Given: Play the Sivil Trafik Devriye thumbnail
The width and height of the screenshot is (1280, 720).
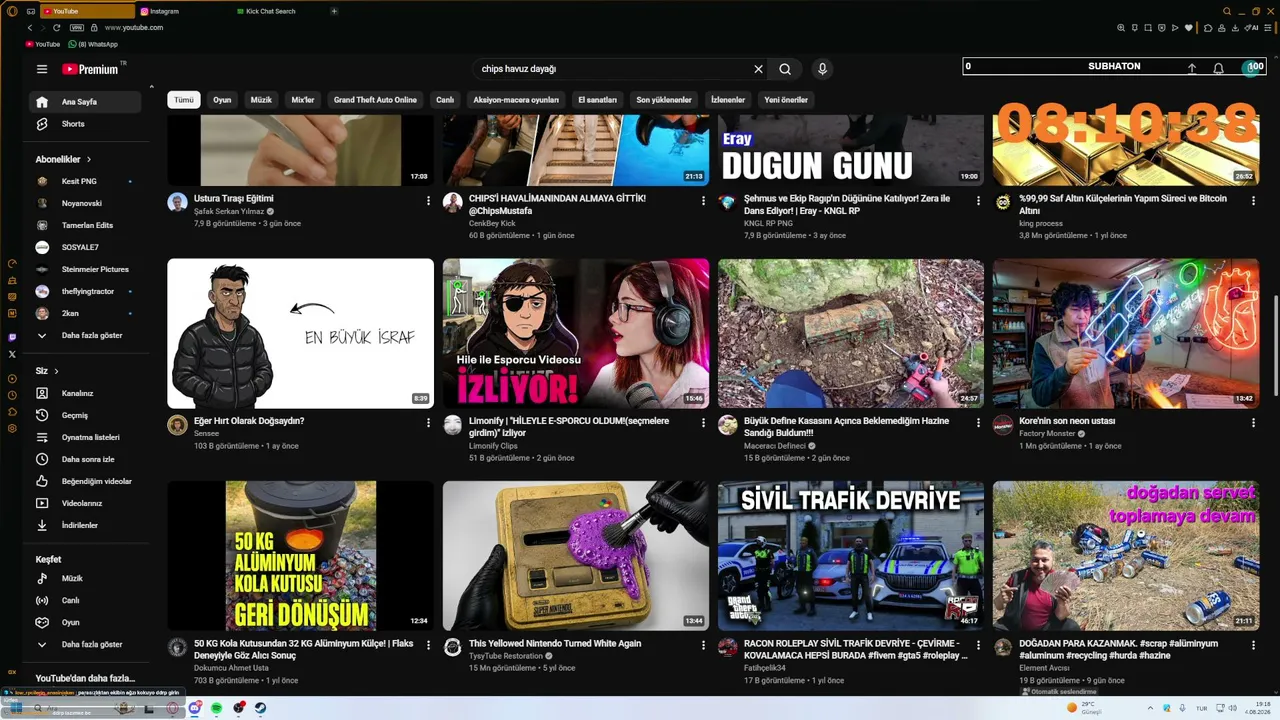Looking at the screenshot, I should click(x=851, y=556).
